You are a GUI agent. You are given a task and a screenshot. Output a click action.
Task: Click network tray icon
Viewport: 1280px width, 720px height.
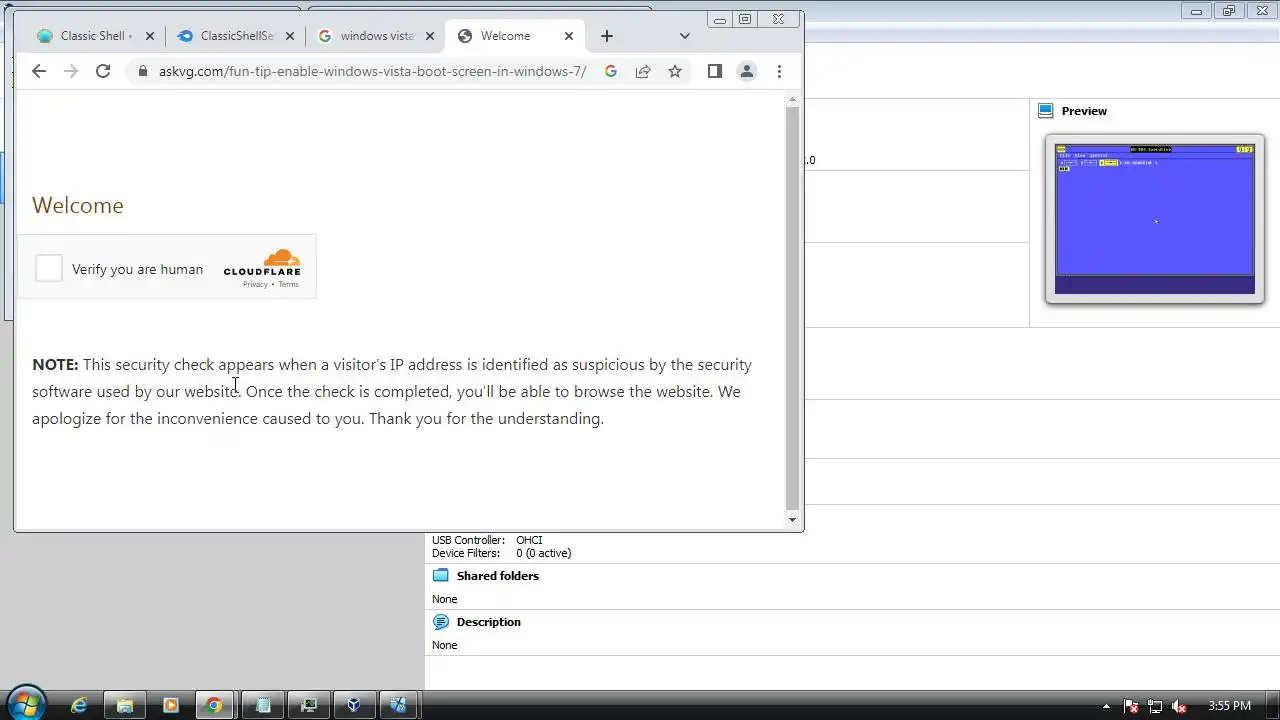coord(1155,706)
